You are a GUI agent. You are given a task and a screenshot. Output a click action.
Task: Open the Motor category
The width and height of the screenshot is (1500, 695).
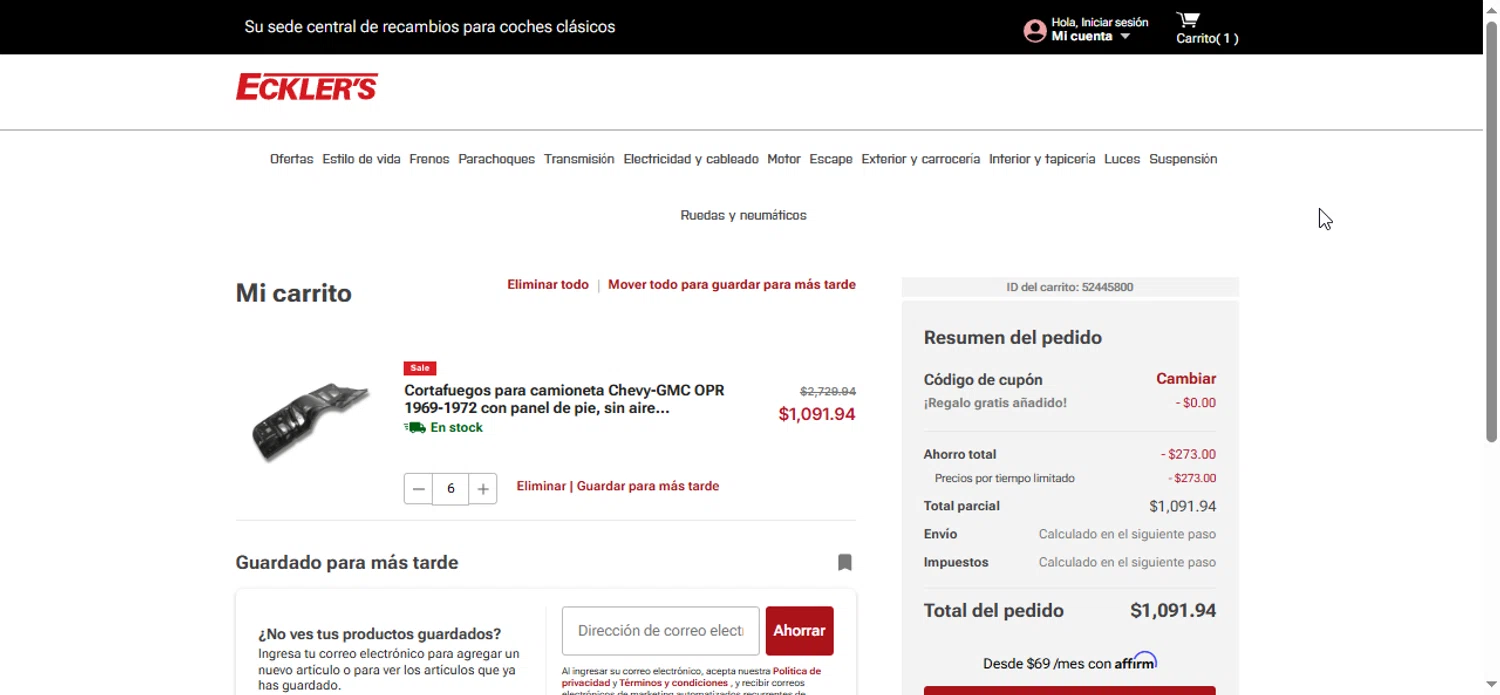click(784, 159)
